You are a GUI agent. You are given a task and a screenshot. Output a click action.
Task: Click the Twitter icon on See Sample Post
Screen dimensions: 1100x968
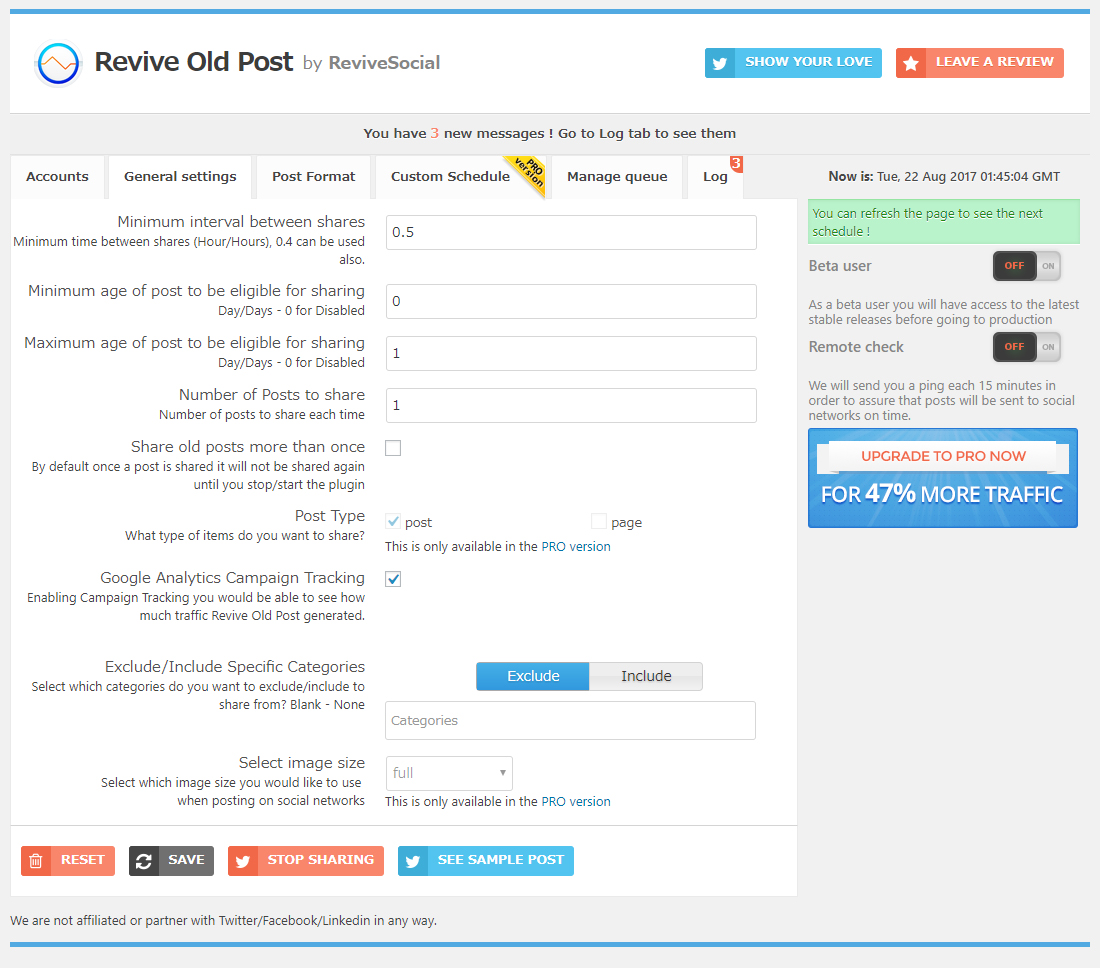413,861
